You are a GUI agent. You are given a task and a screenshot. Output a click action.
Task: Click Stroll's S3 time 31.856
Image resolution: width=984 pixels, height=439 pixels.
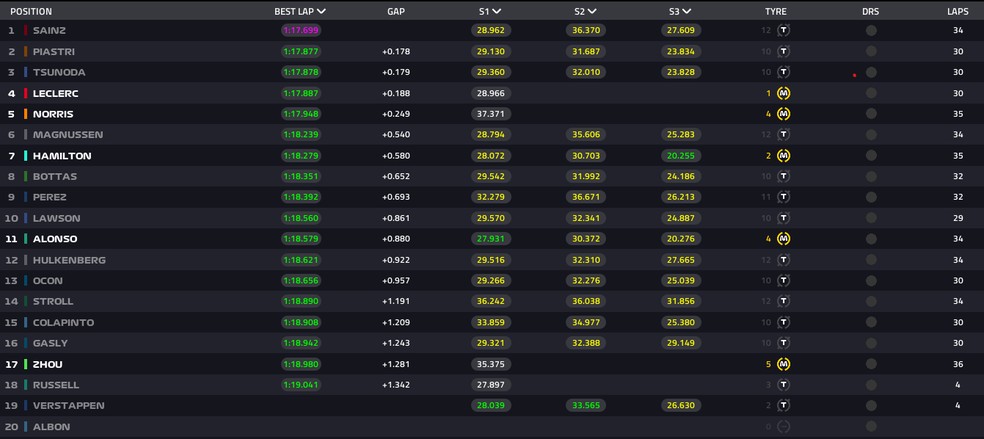(x=681, y=301)
